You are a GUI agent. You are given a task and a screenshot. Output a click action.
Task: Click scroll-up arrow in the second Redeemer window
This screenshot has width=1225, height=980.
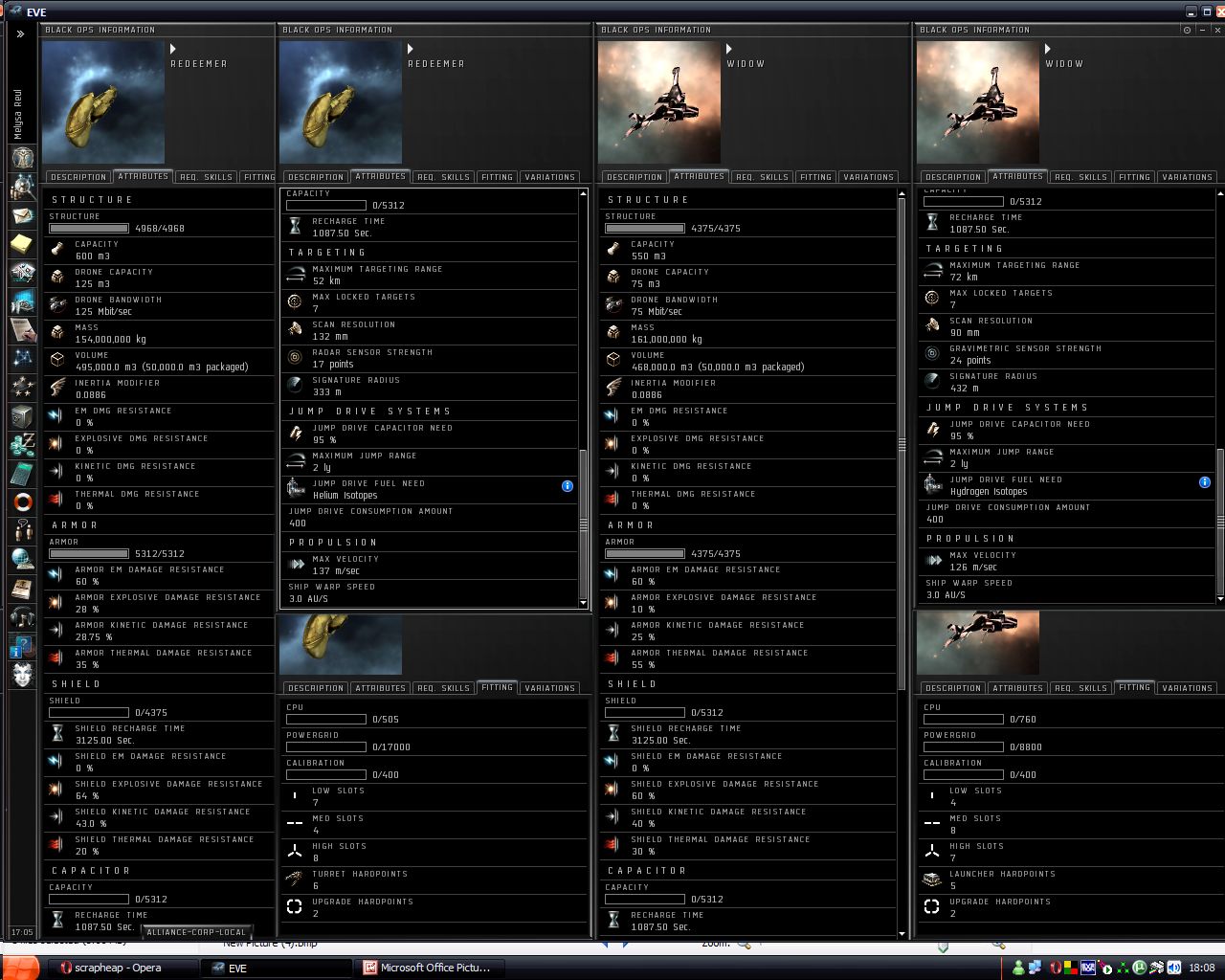584,194
